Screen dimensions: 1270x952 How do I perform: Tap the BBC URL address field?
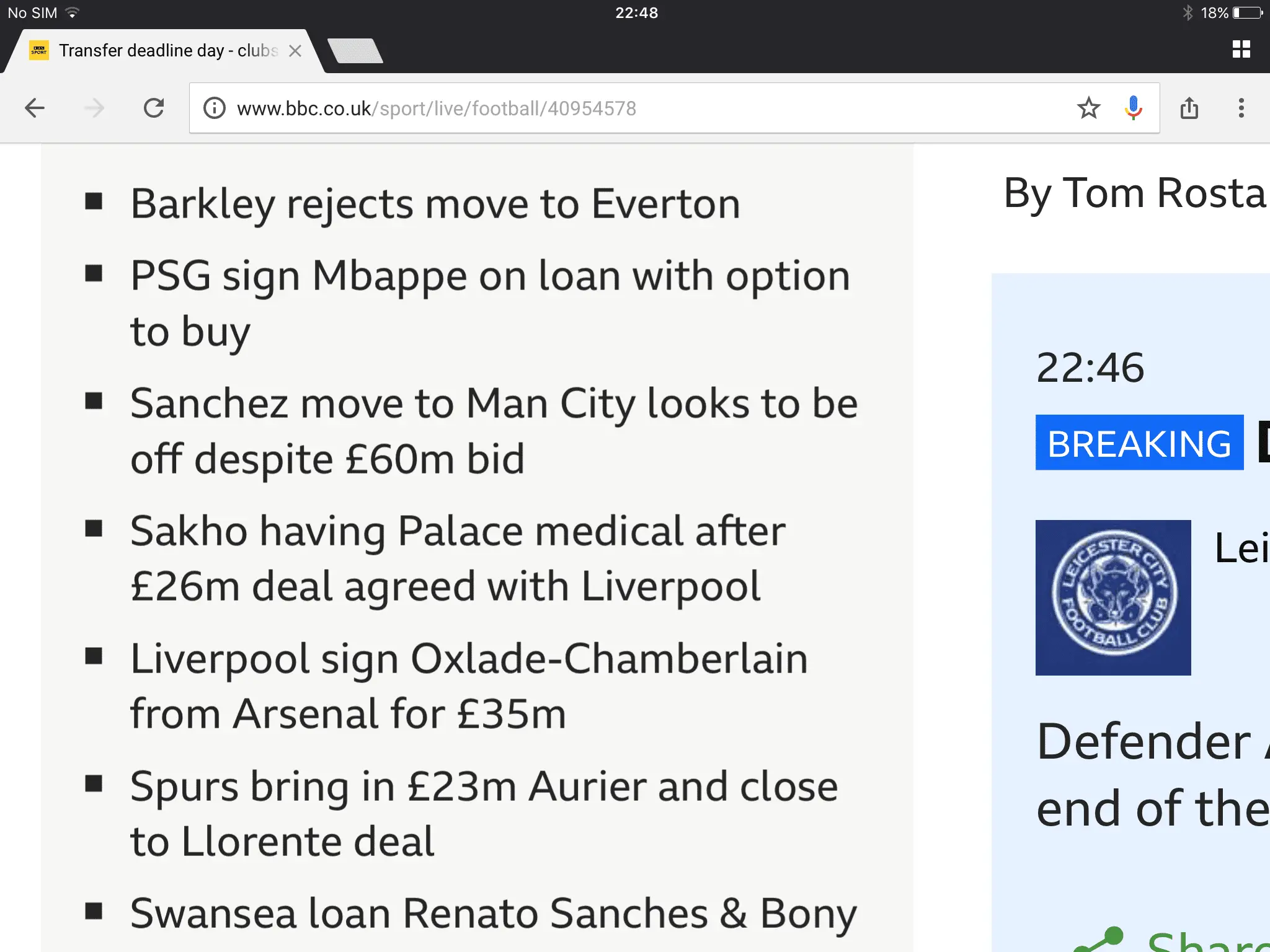coord(620,108)
